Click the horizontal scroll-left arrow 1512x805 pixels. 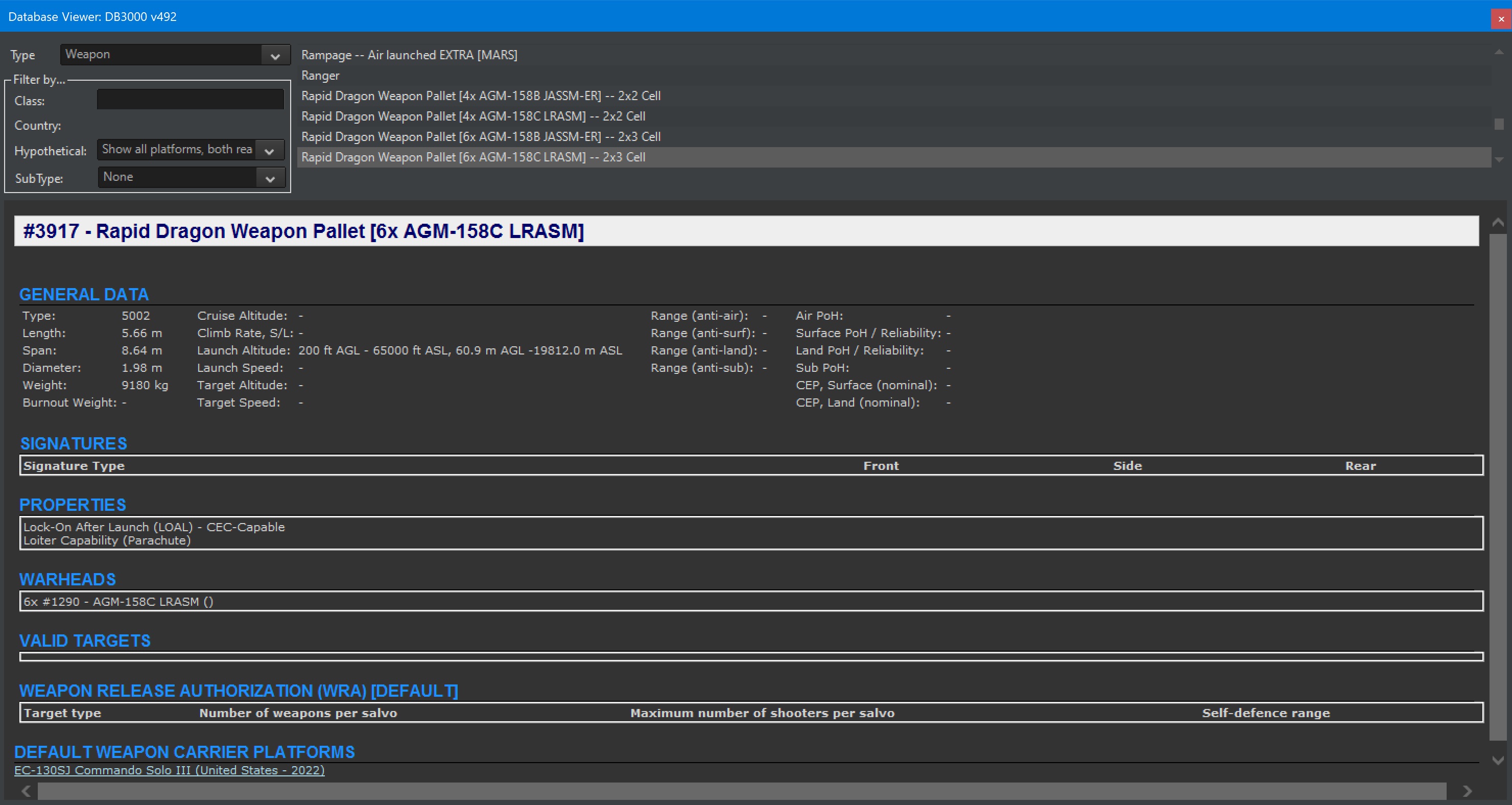point(26,791)
